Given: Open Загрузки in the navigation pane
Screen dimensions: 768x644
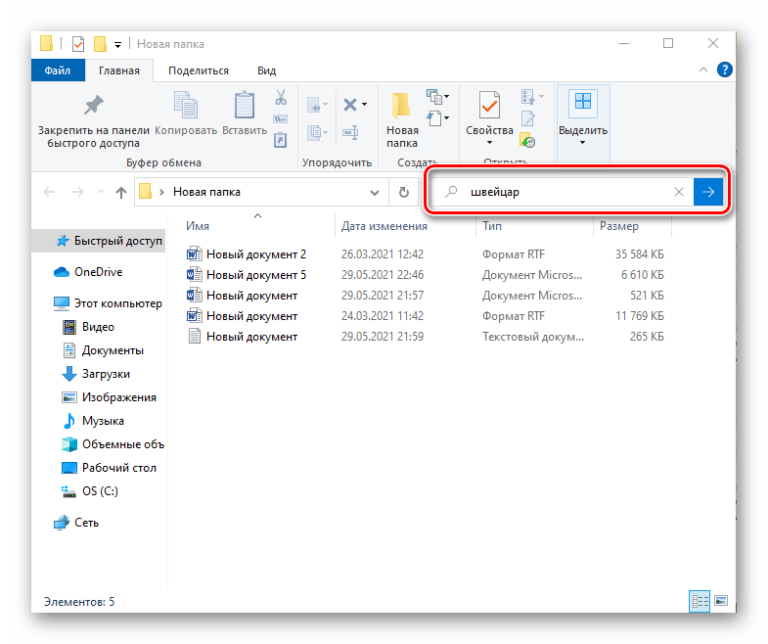Looking at the screenshot, I should coord(105,374).
